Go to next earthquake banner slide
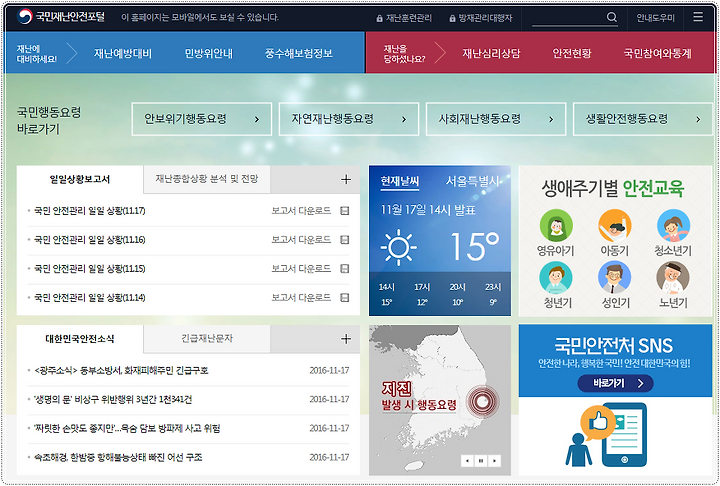This screenshot has width=720, height=486. pos(494,460)
